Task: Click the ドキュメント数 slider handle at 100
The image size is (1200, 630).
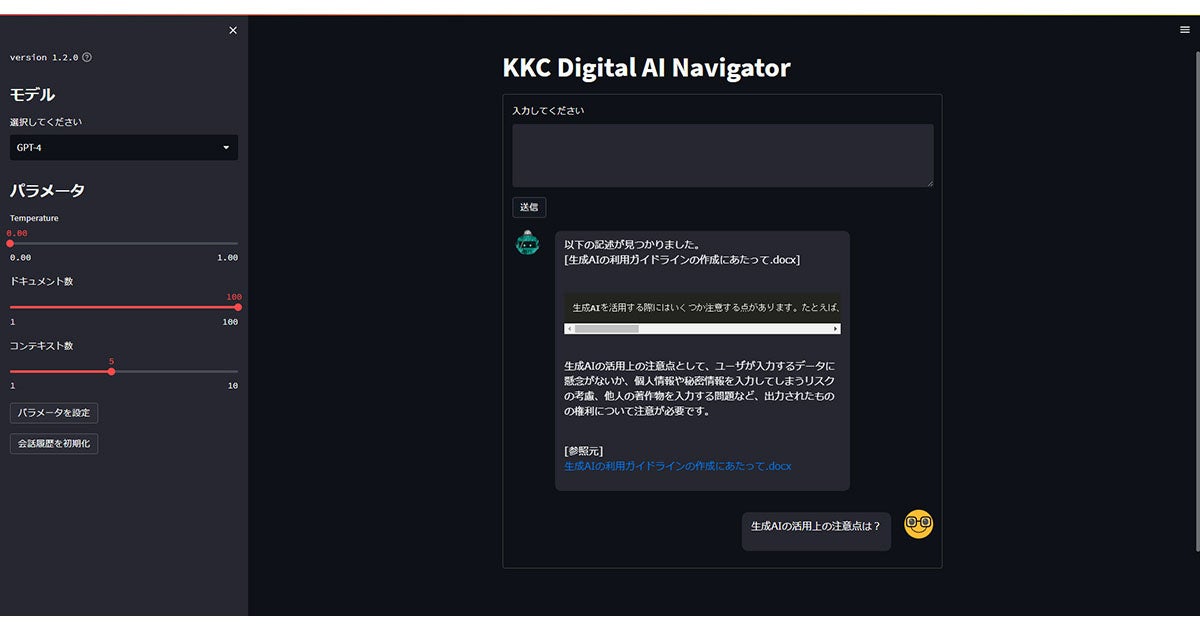Action: pyautogui.click(x=236, y=307)
